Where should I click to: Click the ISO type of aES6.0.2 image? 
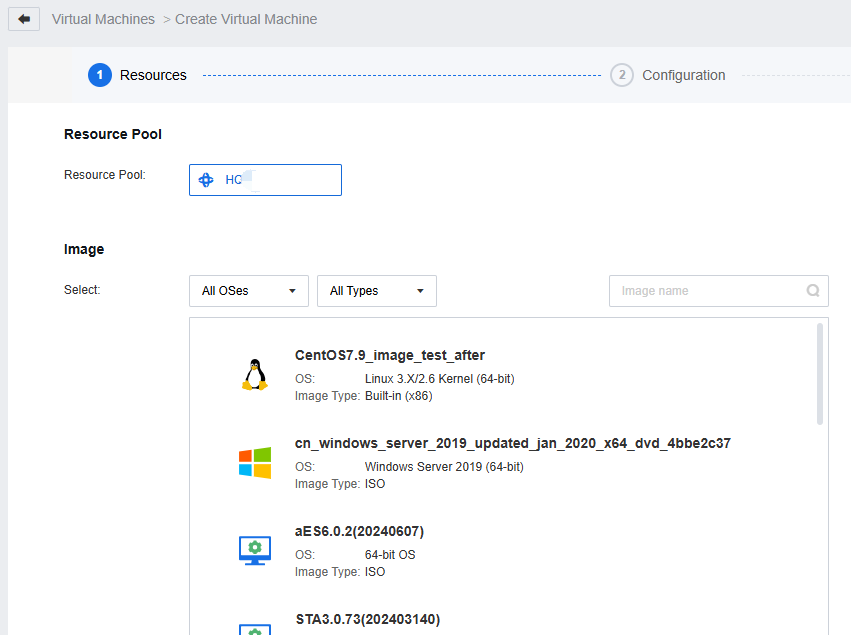click(x=375, y=572)
